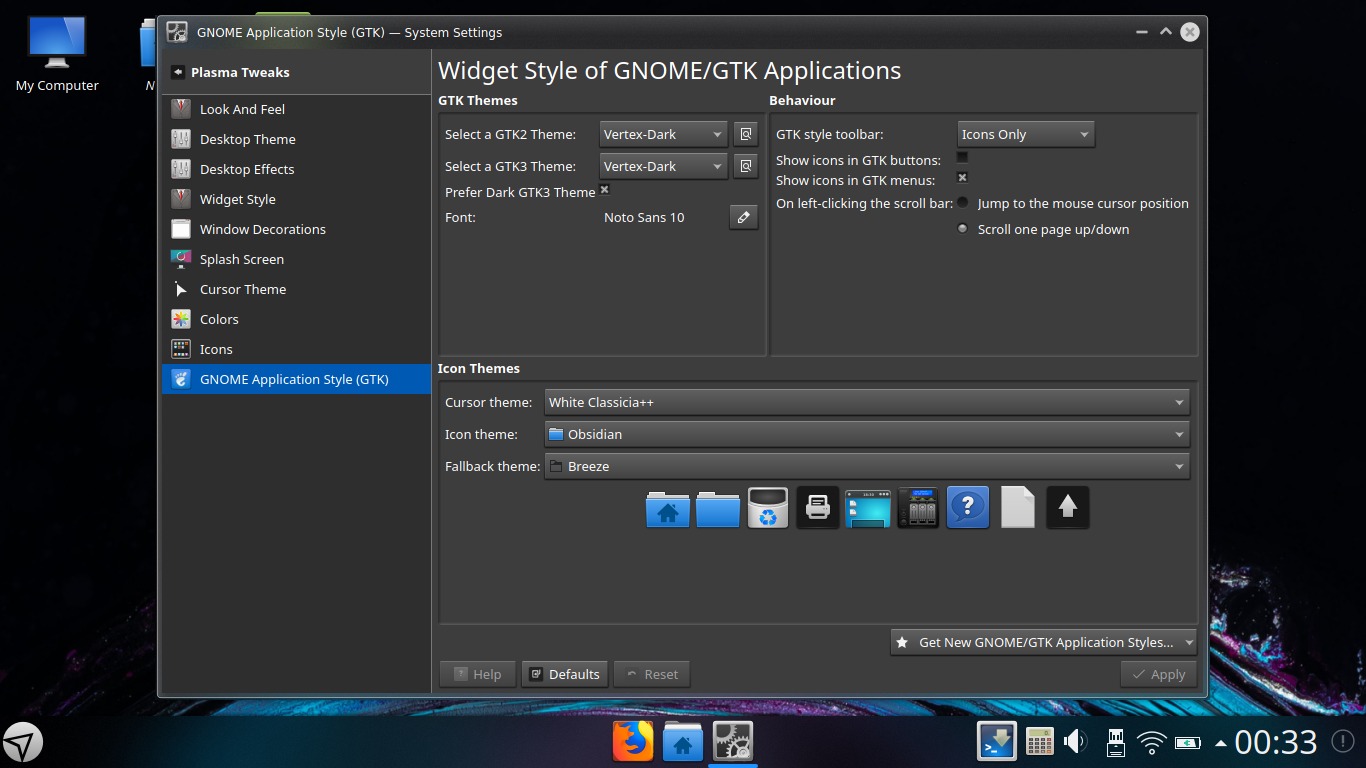Click the plain blue folder preview icon
Screen dimensions: 1366x768
point(718,508)
